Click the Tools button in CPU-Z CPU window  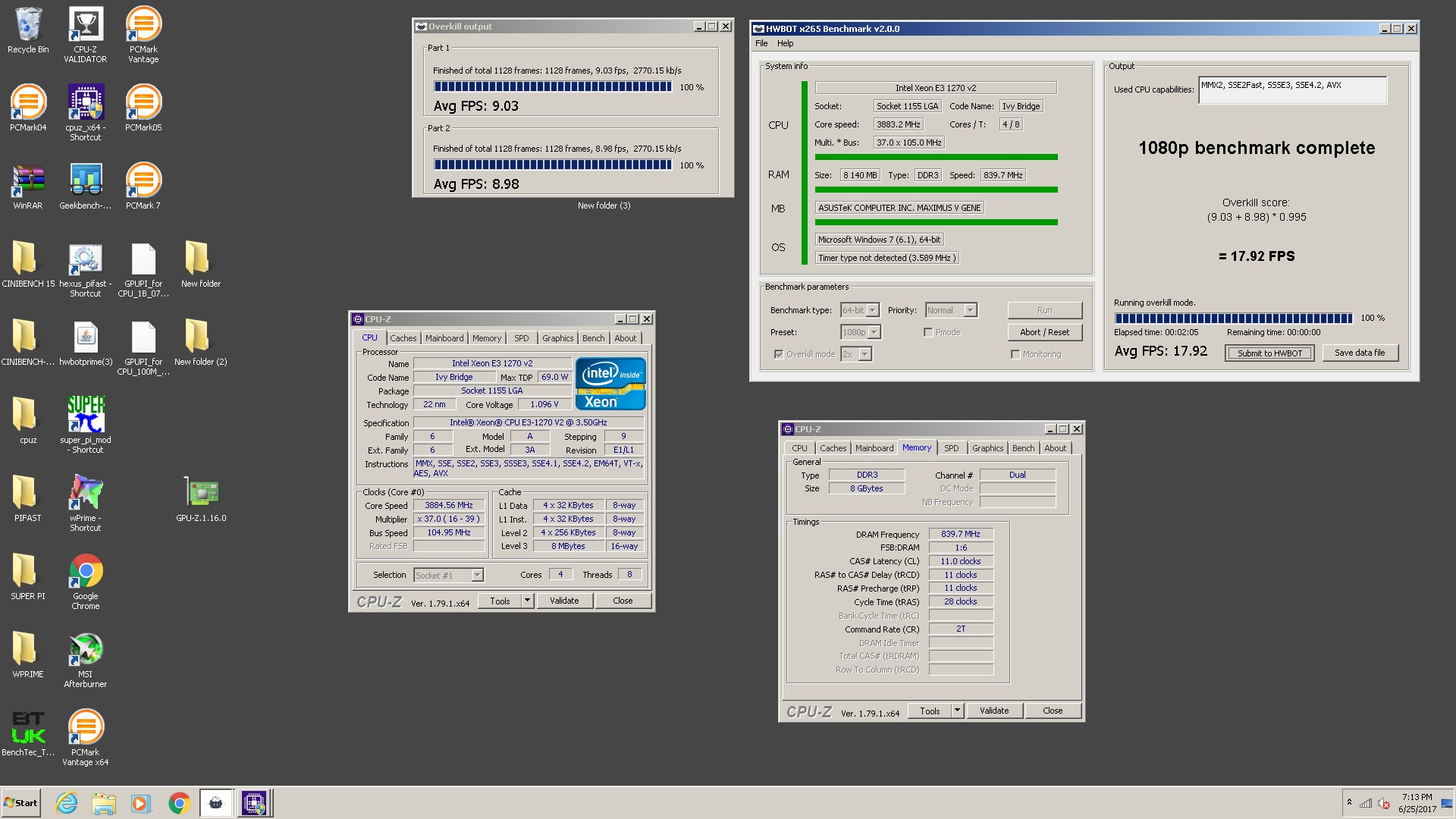click(500, 601)
